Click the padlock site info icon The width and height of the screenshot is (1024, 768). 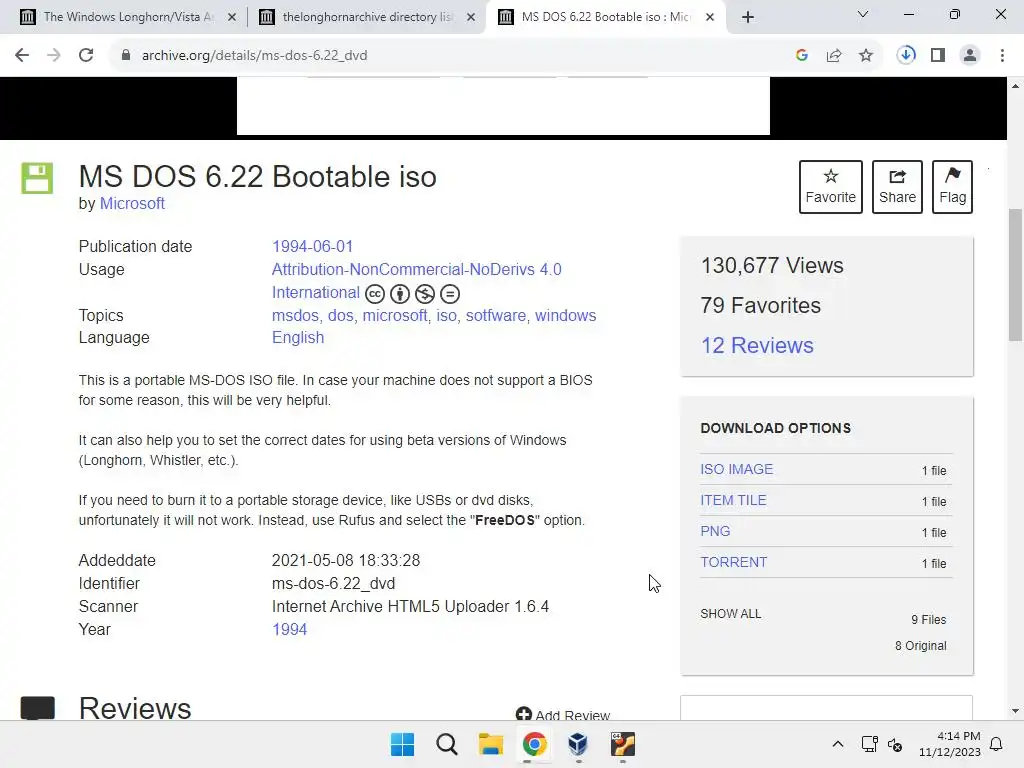tap(125, 56)
